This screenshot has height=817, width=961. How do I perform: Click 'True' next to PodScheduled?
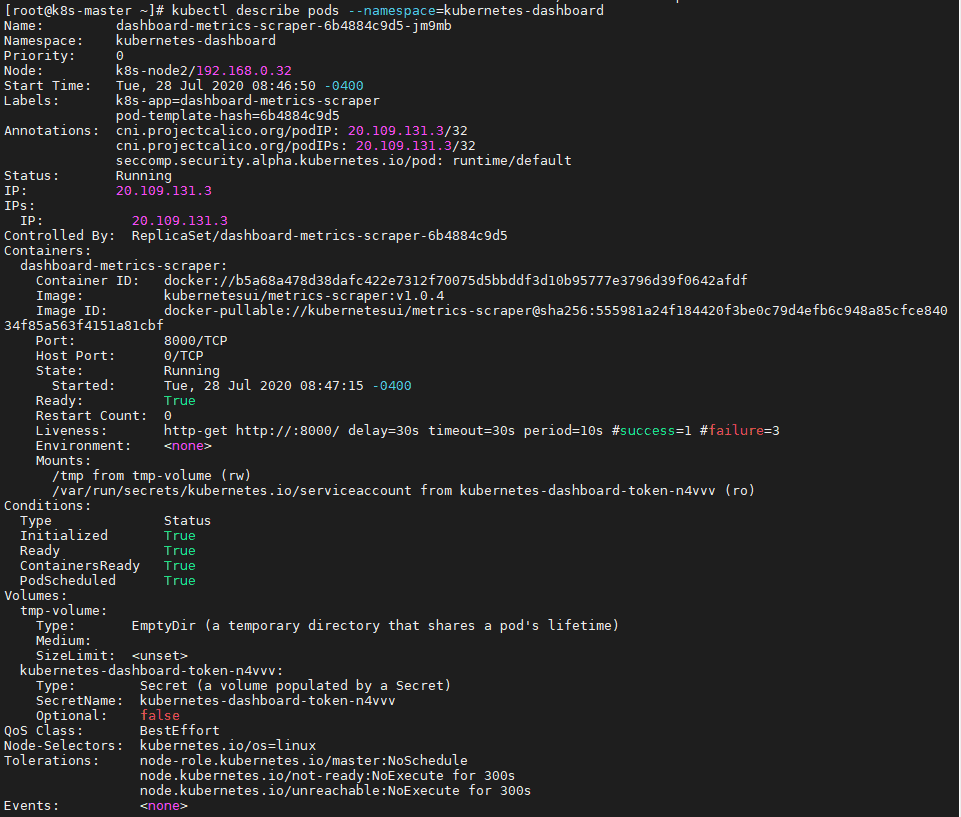click(x=180, y=581)
